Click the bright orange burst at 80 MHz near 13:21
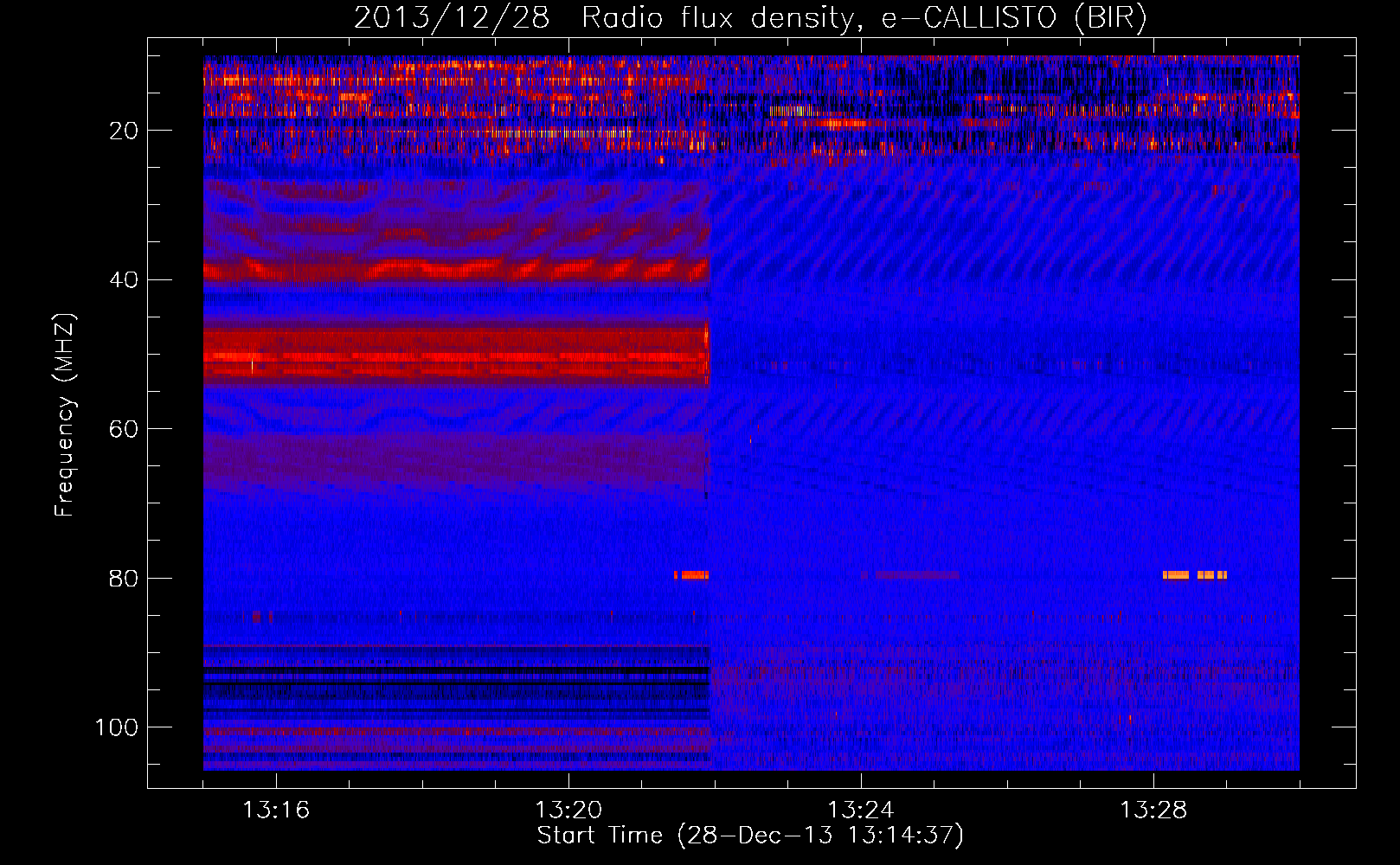The height and width of the screenshot is (865, 1400). [692, 574]
